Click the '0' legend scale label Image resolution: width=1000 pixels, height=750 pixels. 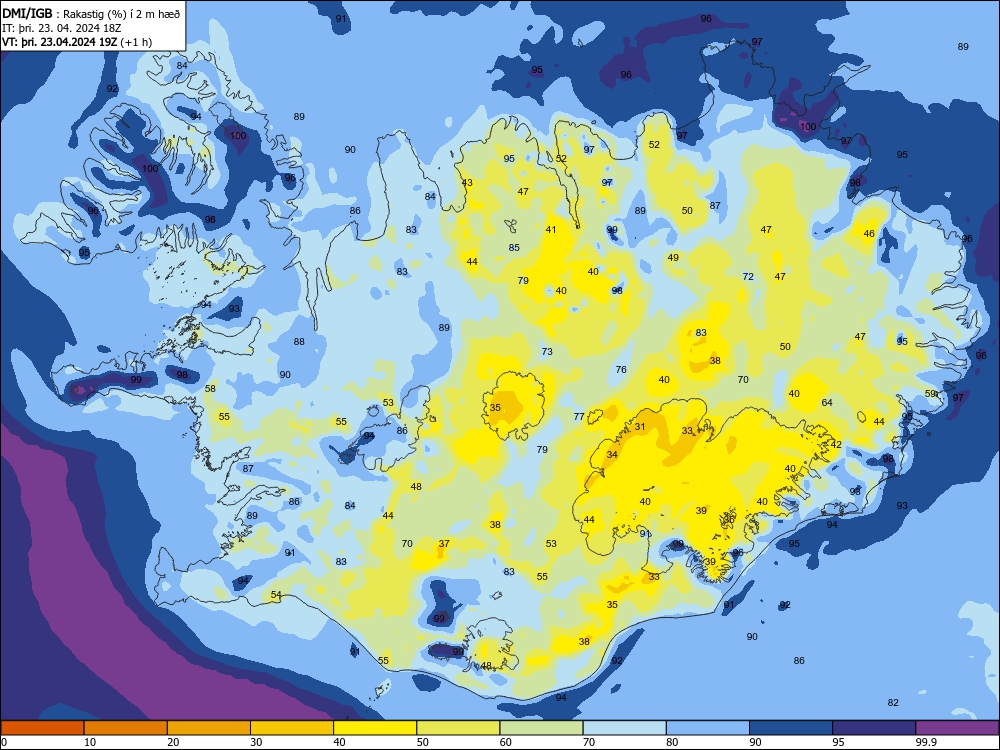click(x=4, y=742)
